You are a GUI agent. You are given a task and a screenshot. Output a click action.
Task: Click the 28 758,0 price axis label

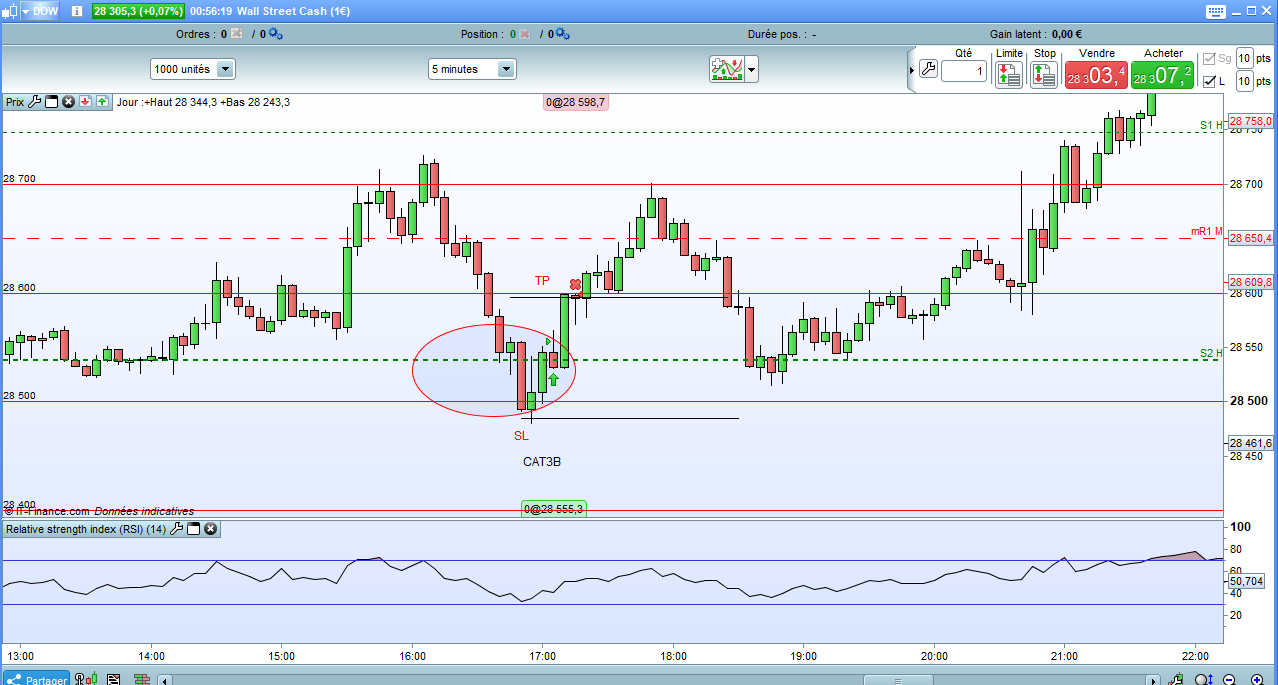point(1250,121)
